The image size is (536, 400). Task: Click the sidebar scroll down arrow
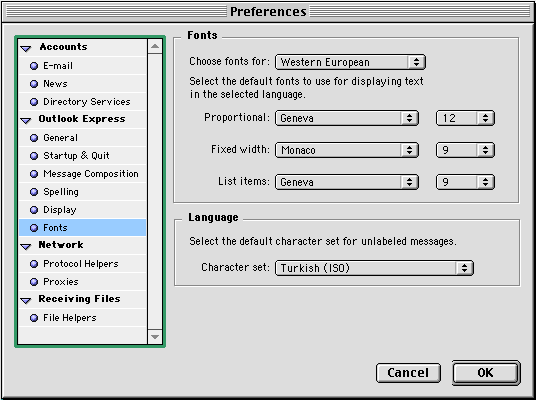tap(155, 337)
